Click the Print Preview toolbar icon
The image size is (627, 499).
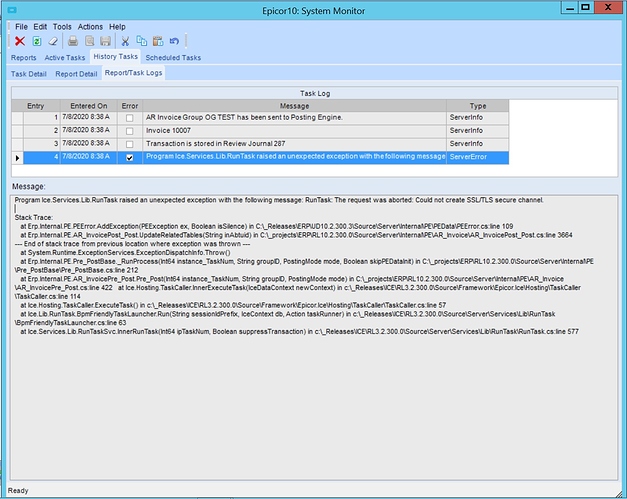click(90, 41)
